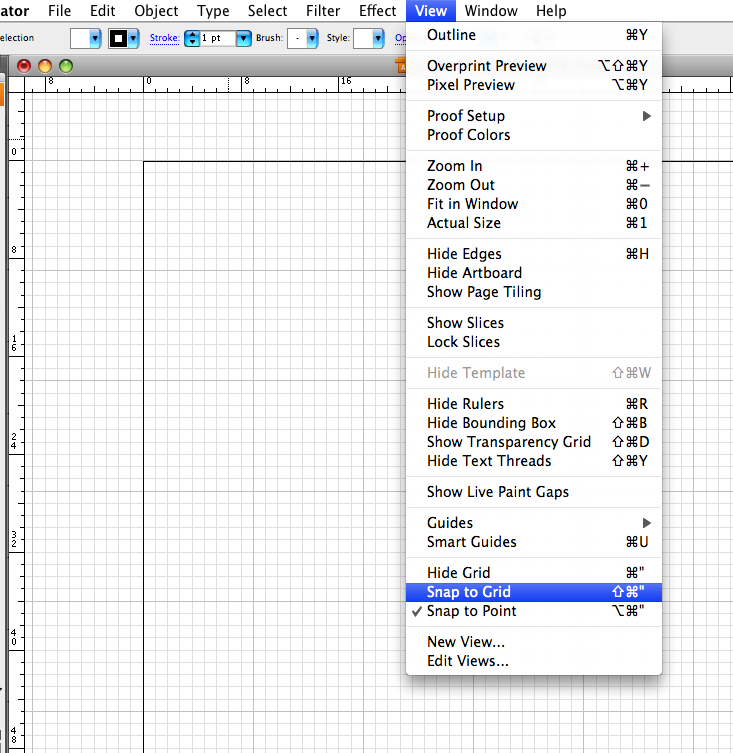Click the Stroke link label
The width and height of the screenshot is (733, 753).
tap(164, 38)
